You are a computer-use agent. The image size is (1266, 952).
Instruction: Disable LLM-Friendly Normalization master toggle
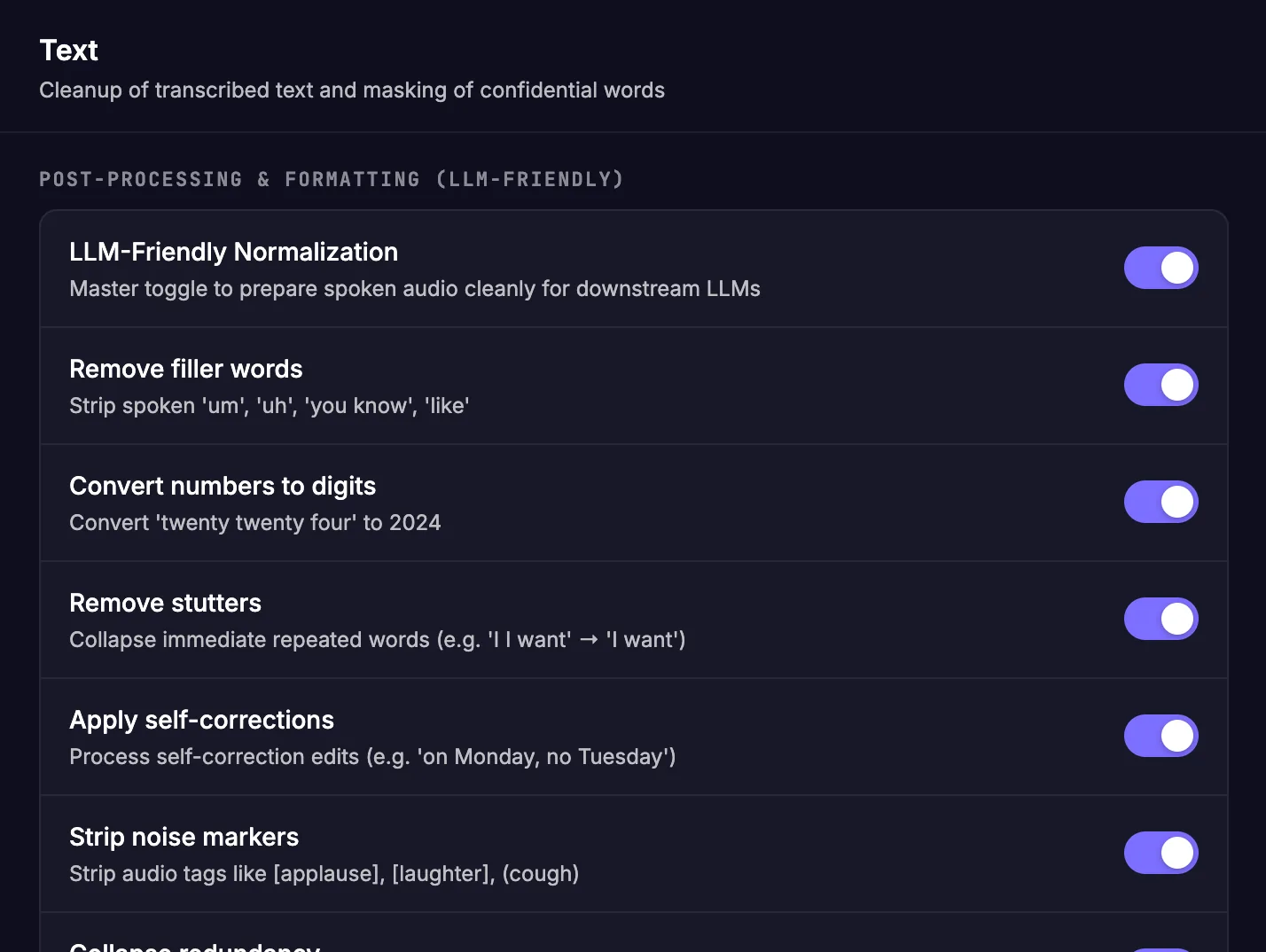tap(1160, 268)
